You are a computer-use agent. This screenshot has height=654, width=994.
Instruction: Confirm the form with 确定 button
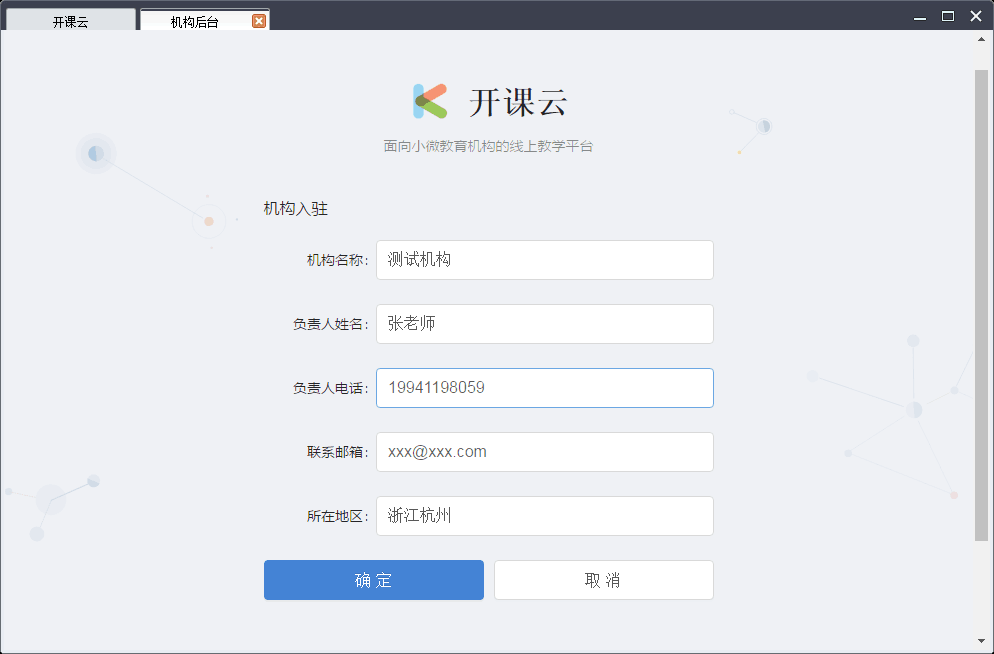374,580
